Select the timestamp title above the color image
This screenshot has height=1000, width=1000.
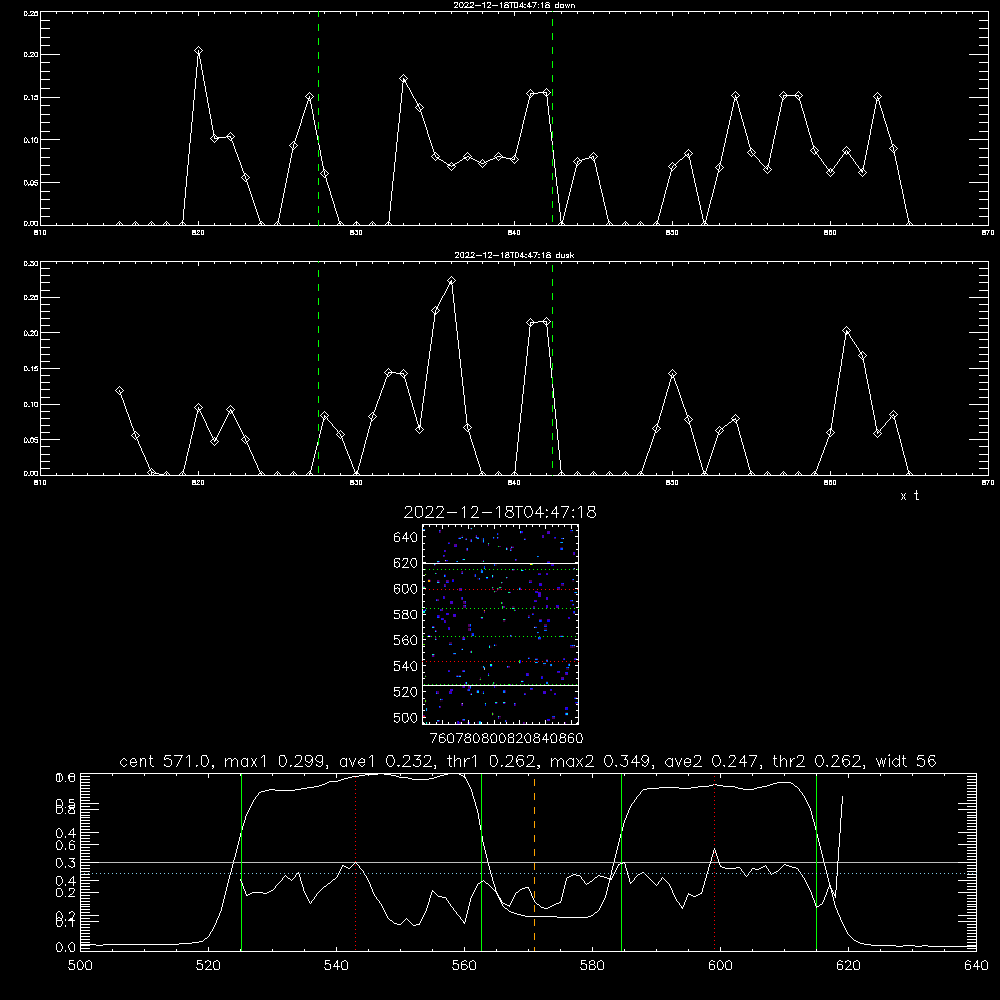(x=500, y=512)
